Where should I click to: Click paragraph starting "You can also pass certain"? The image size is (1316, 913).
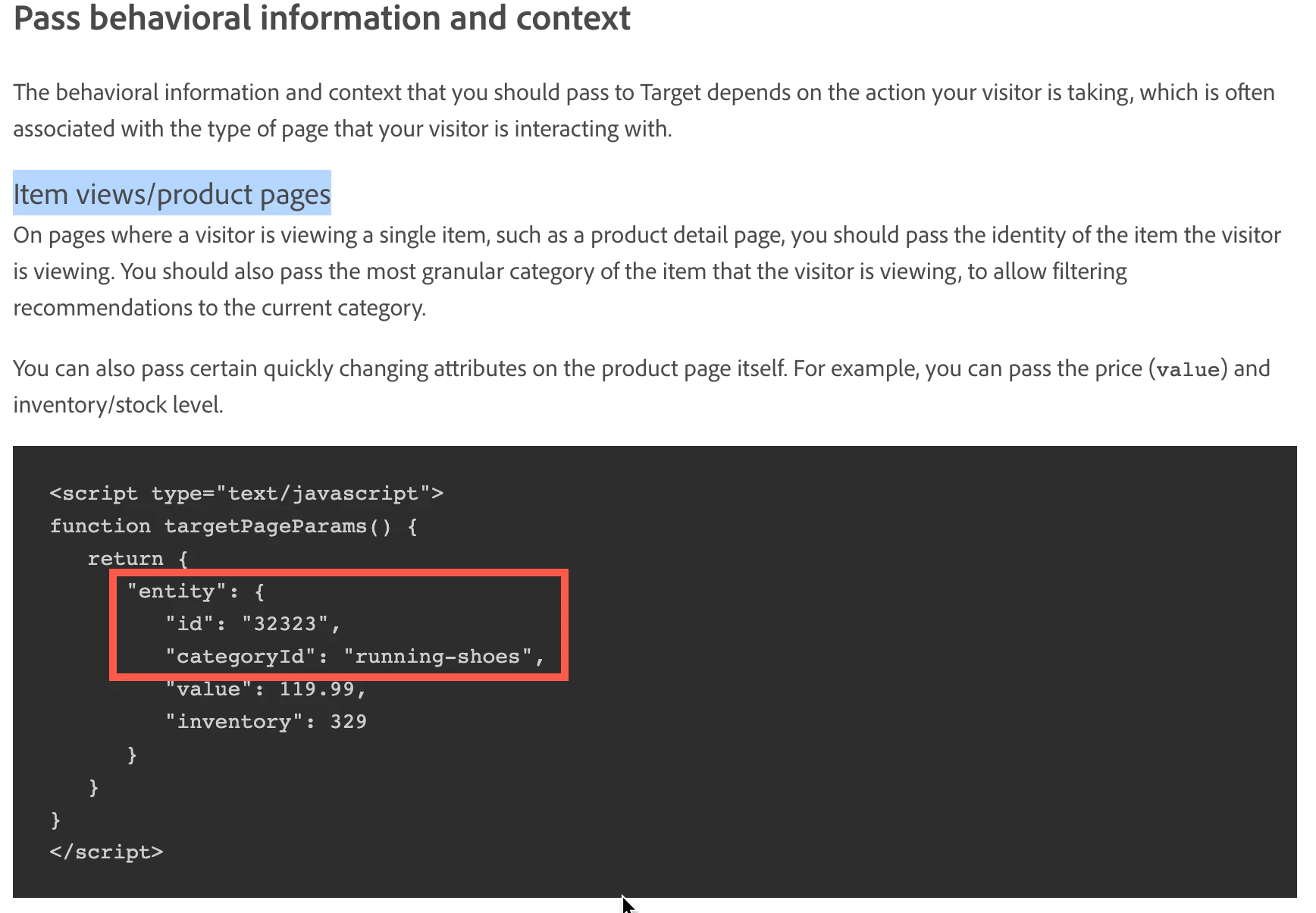click(x=641, y=387)
